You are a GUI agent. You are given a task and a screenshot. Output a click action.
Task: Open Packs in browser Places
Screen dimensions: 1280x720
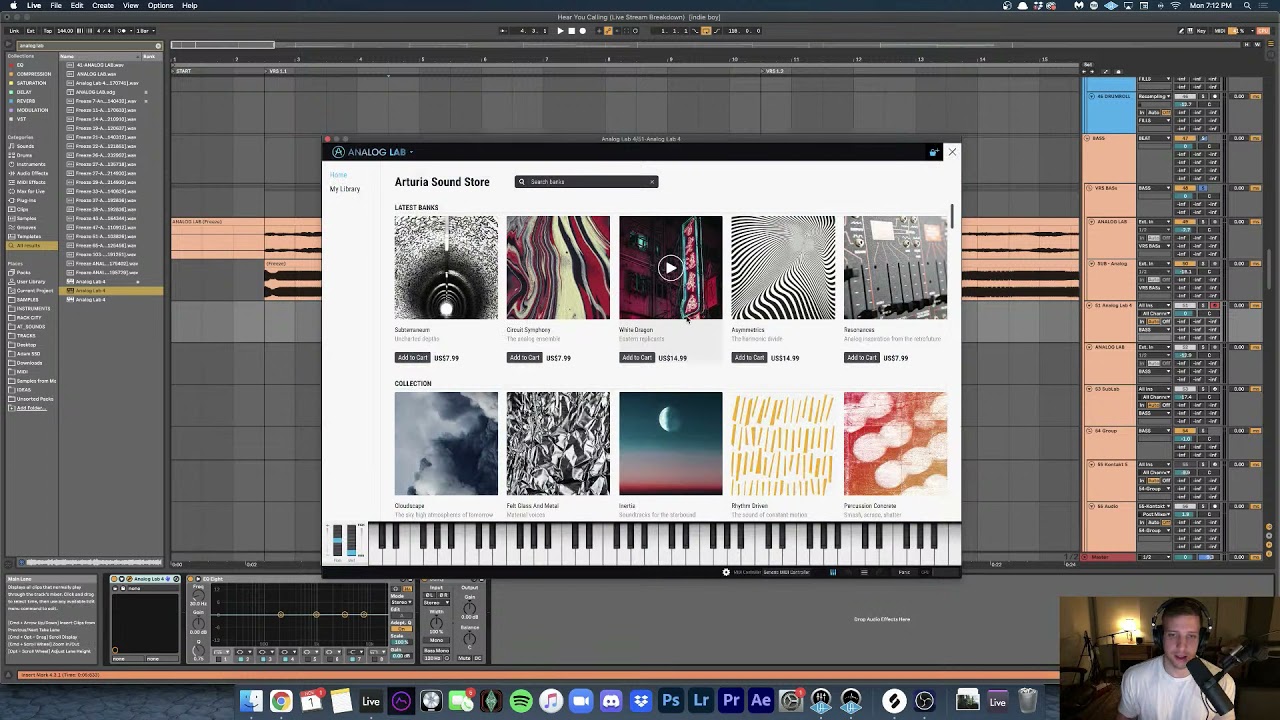(x=24, y=272)
